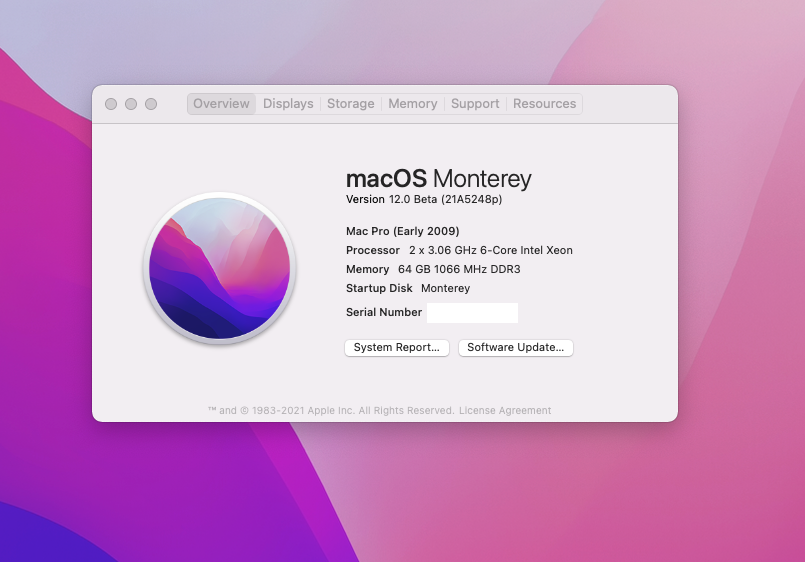Viewport: 805px width, 562px height.
Task: Open System Report
Action: [397, 347]
